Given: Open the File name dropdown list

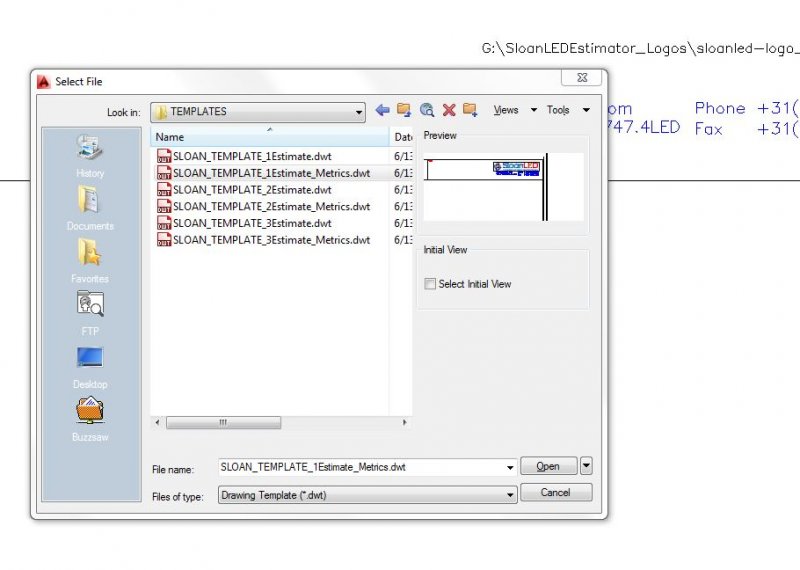Looking at the screenshot, I should pos(510,467).
